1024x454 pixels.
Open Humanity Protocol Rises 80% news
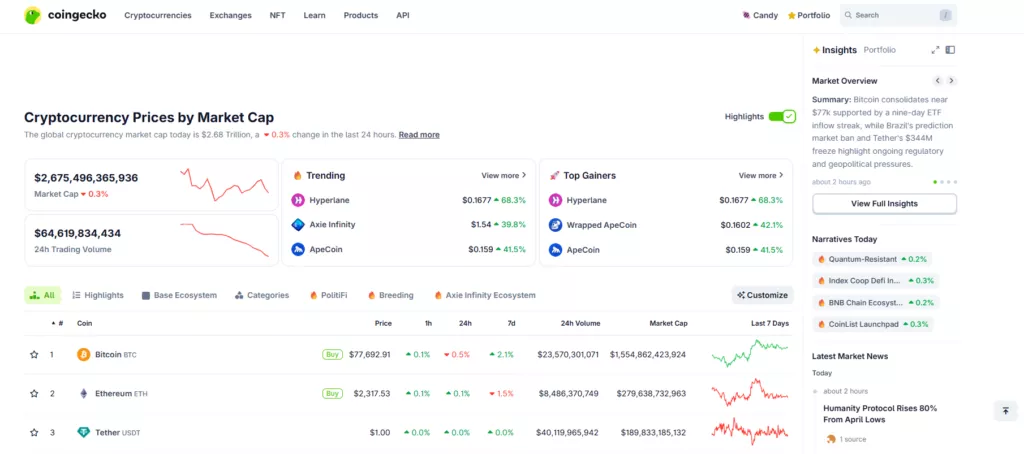880,413
